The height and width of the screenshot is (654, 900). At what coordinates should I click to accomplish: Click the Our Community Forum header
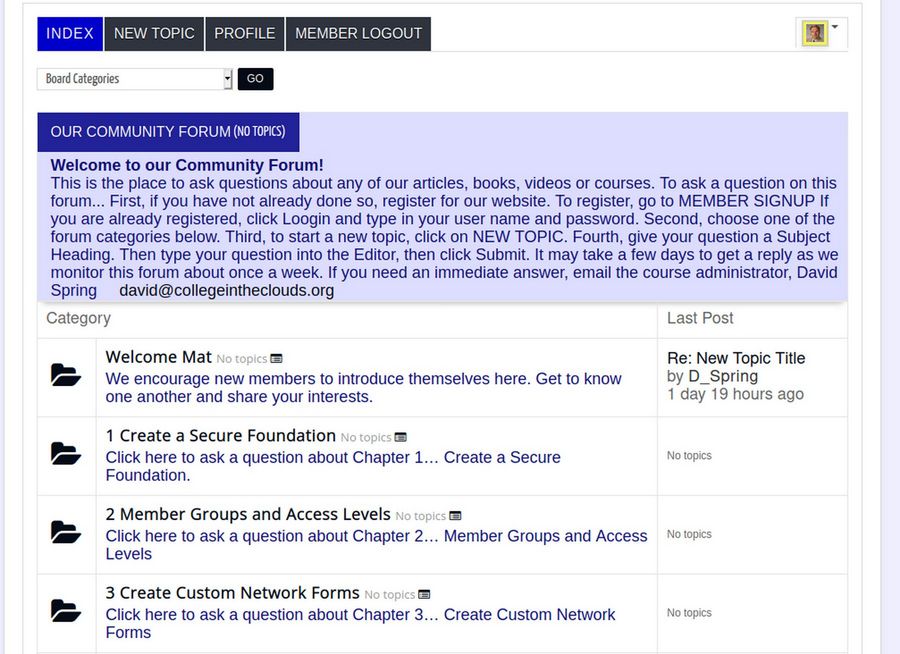(167, 132)
